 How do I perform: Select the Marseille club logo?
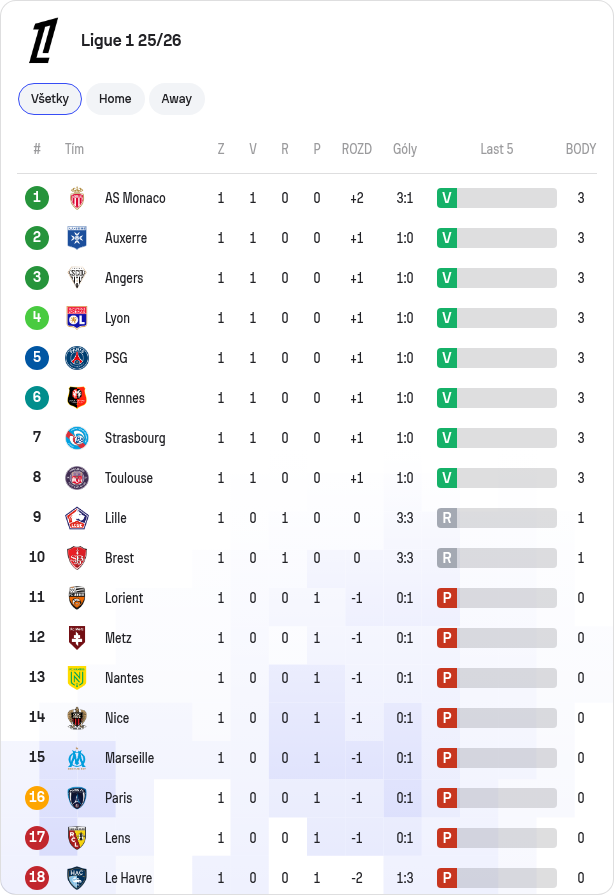point(77,757)
